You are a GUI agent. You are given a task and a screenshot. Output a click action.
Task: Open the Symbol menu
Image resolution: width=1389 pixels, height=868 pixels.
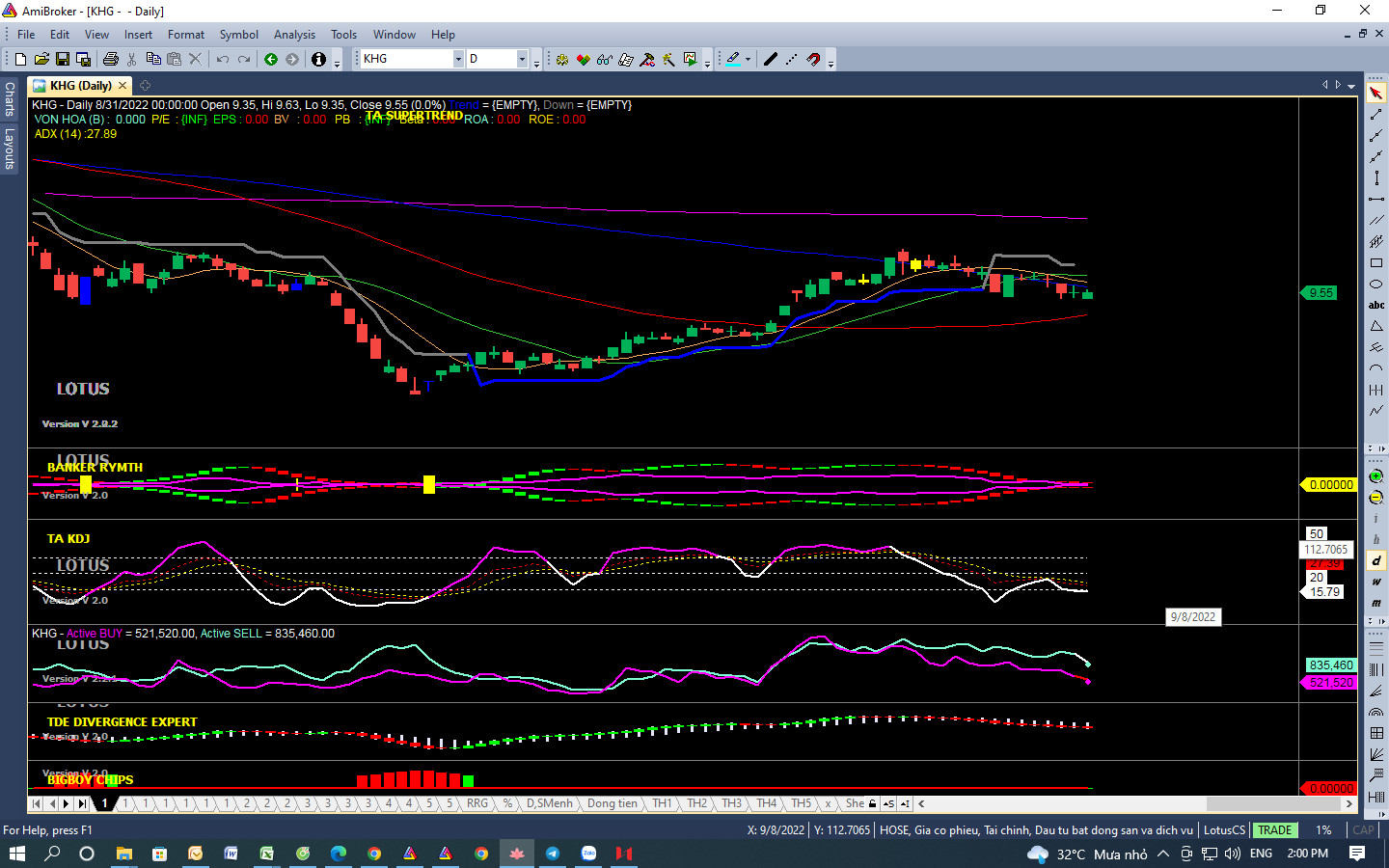pos(238,34)
